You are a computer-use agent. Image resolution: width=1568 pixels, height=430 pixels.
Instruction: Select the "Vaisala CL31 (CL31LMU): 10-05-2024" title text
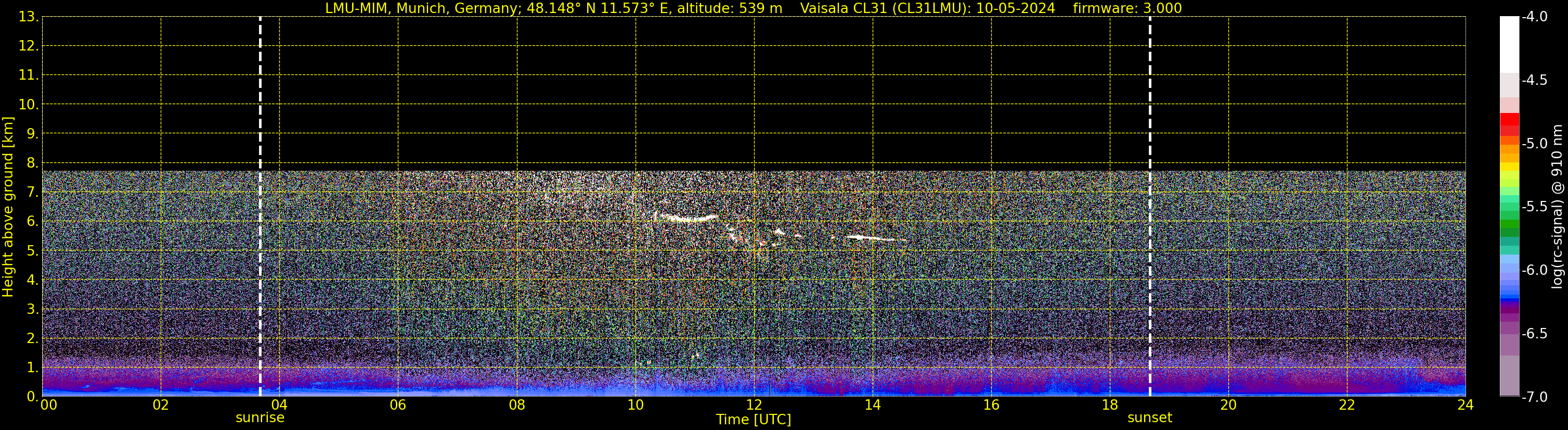927,8
